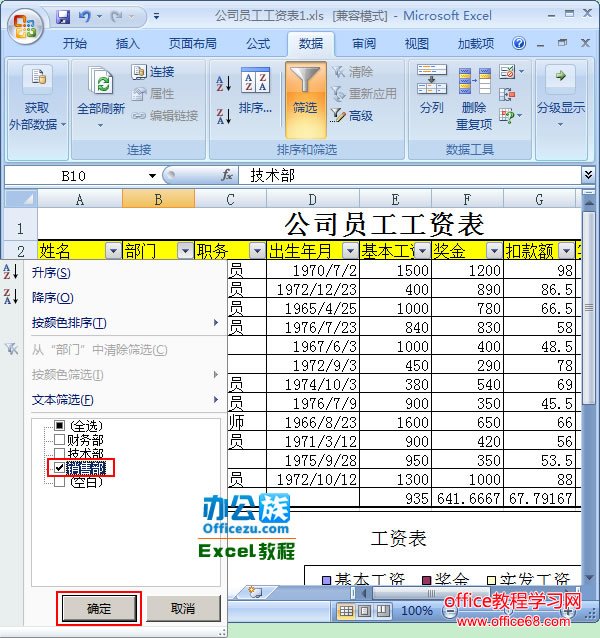
Task: Open the Connections dialog
Action: (x=153, y=72)
